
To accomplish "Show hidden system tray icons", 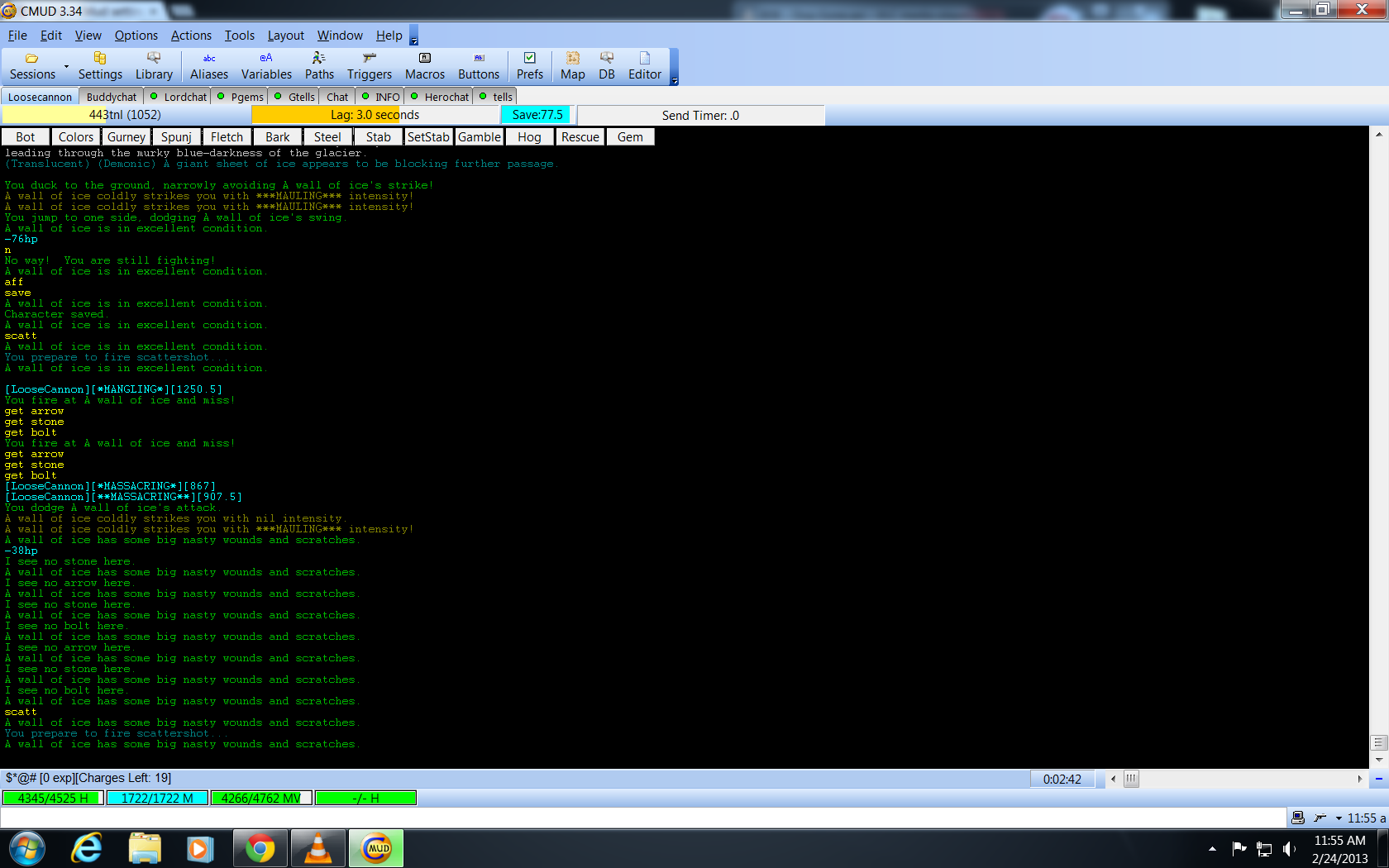I will (x=1212, y=848).
